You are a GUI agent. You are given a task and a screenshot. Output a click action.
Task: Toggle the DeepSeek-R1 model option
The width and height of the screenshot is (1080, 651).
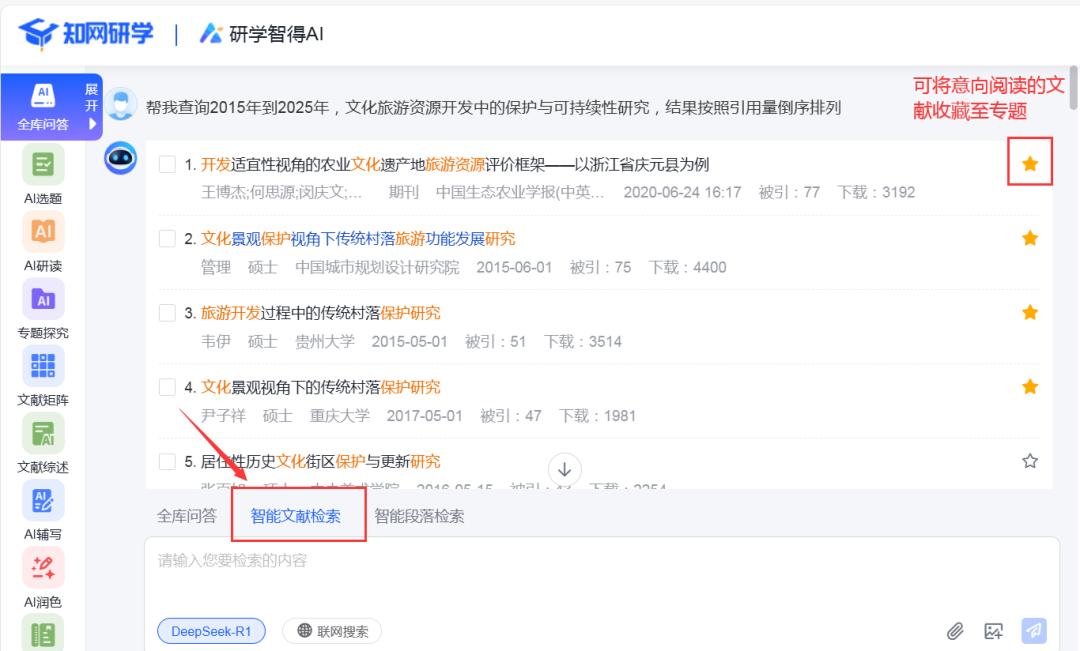(x=211, y=631)
